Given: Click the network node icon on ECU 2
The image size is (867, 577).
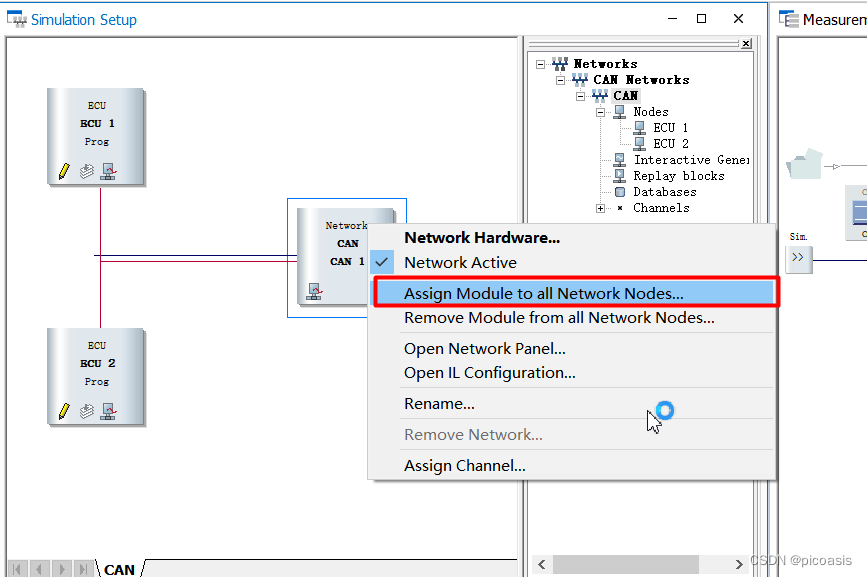Looking at the screenshot, I should tap(108, 411).
